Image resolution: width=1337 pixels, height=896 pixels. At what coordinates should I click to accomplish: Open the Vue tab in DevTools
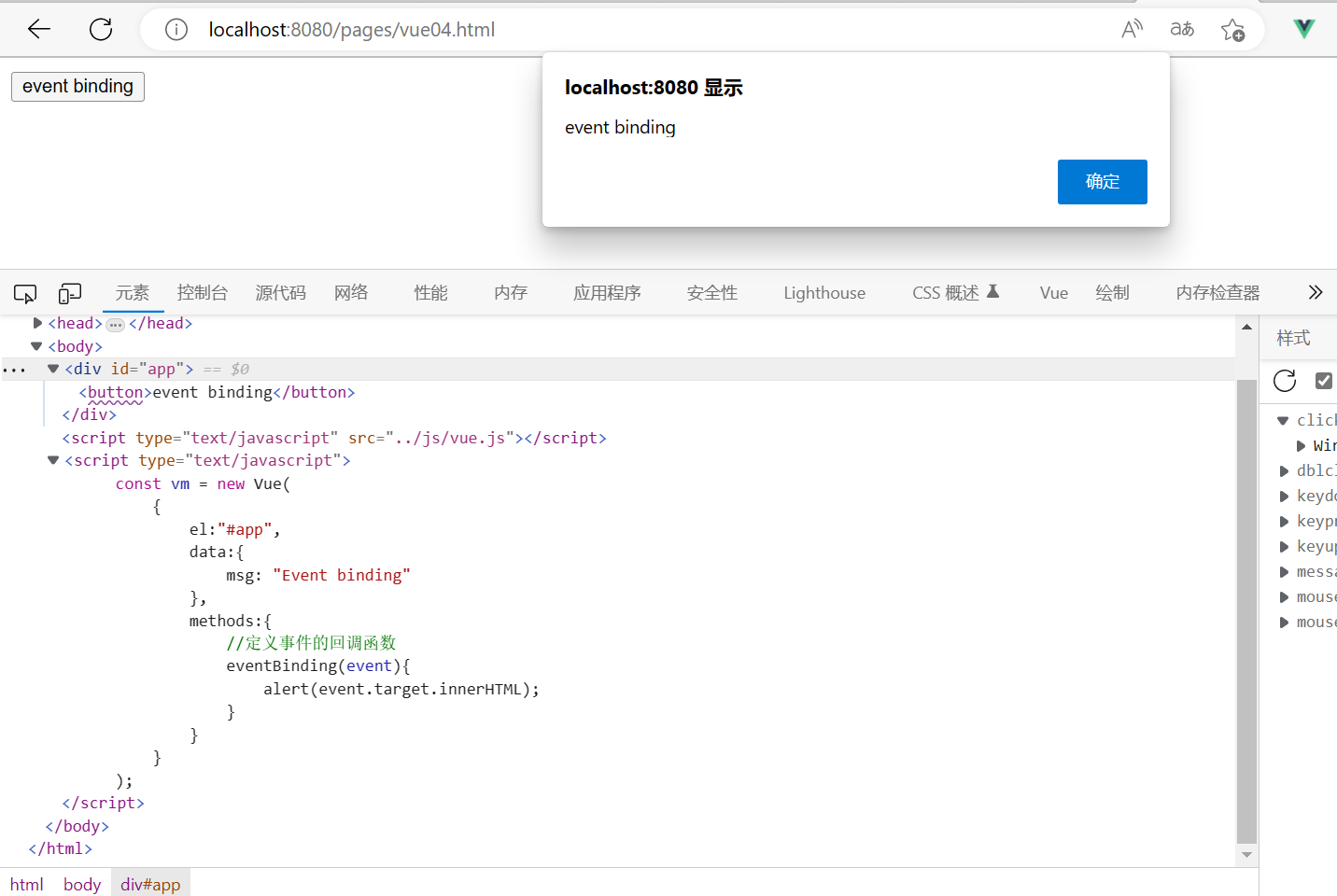click(1053, 293)
